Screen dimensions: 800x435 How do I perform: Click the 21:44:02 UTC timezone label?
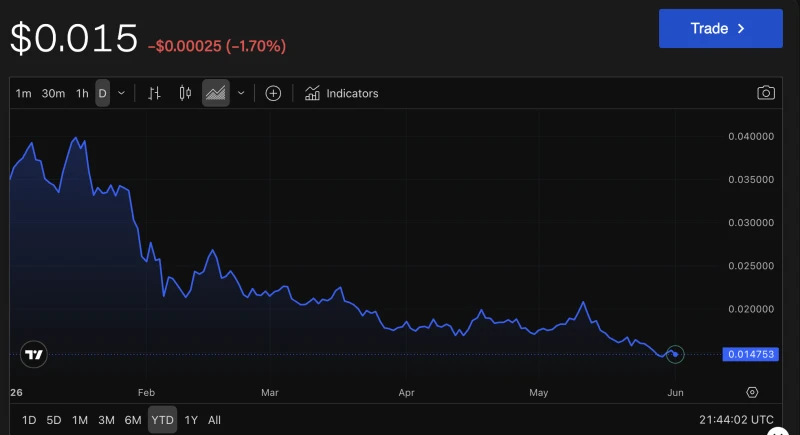point(736,420)
